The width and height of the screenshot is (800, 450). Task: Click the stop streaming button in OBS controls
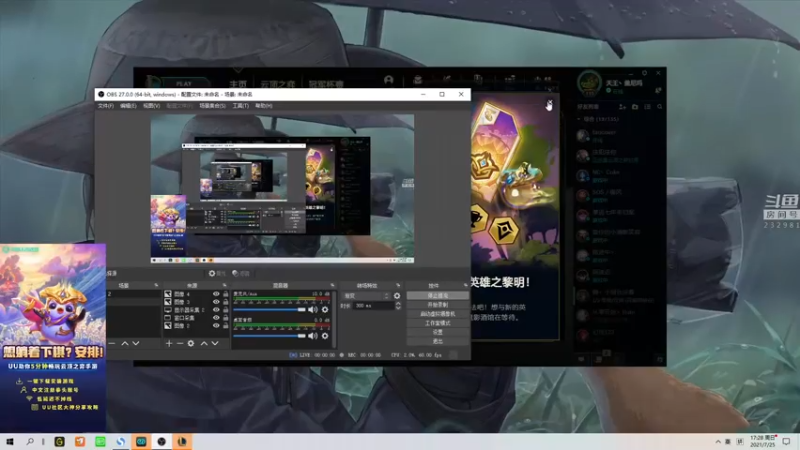[438, 295]
